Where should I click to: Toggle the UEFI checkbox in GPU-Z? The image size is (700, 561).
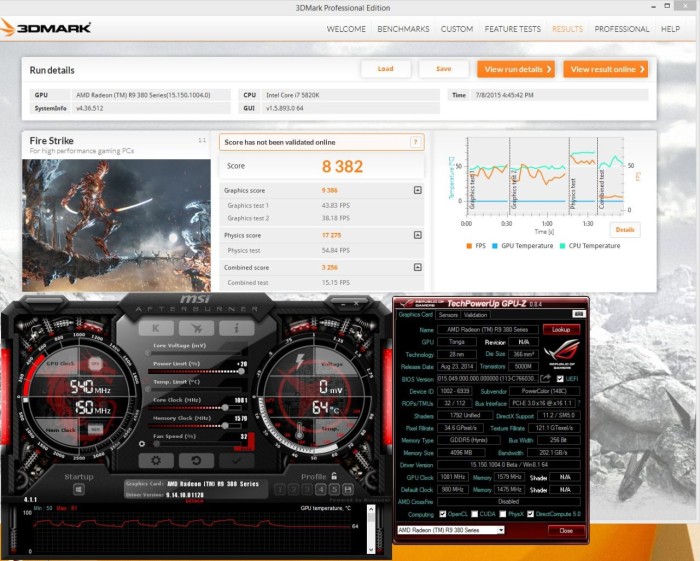click(x=560, y=378)
